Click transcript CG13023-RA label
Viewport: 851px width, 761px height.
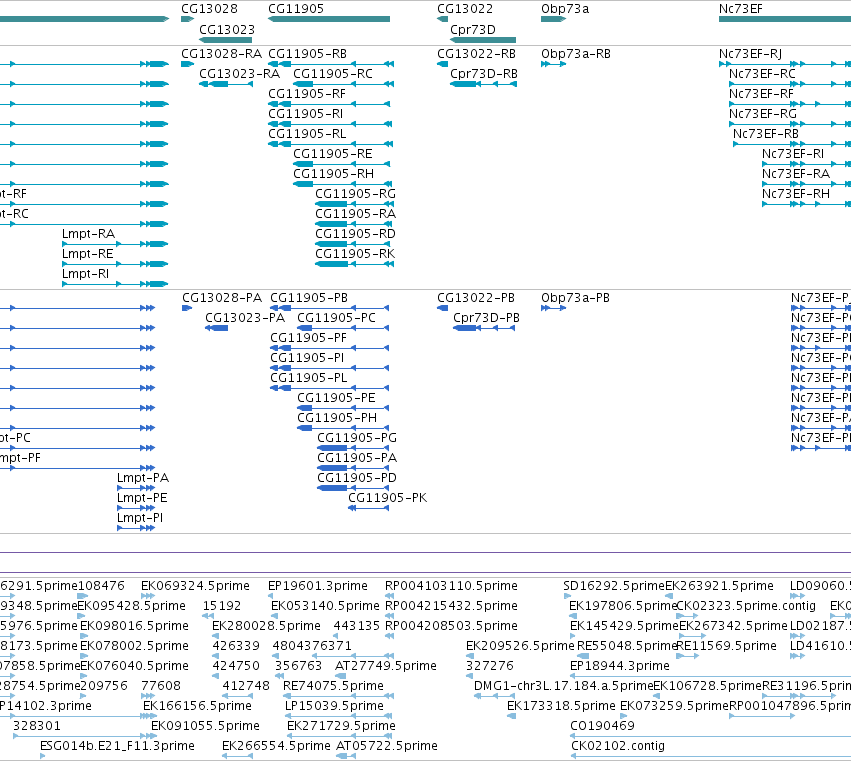coord(239,74)
